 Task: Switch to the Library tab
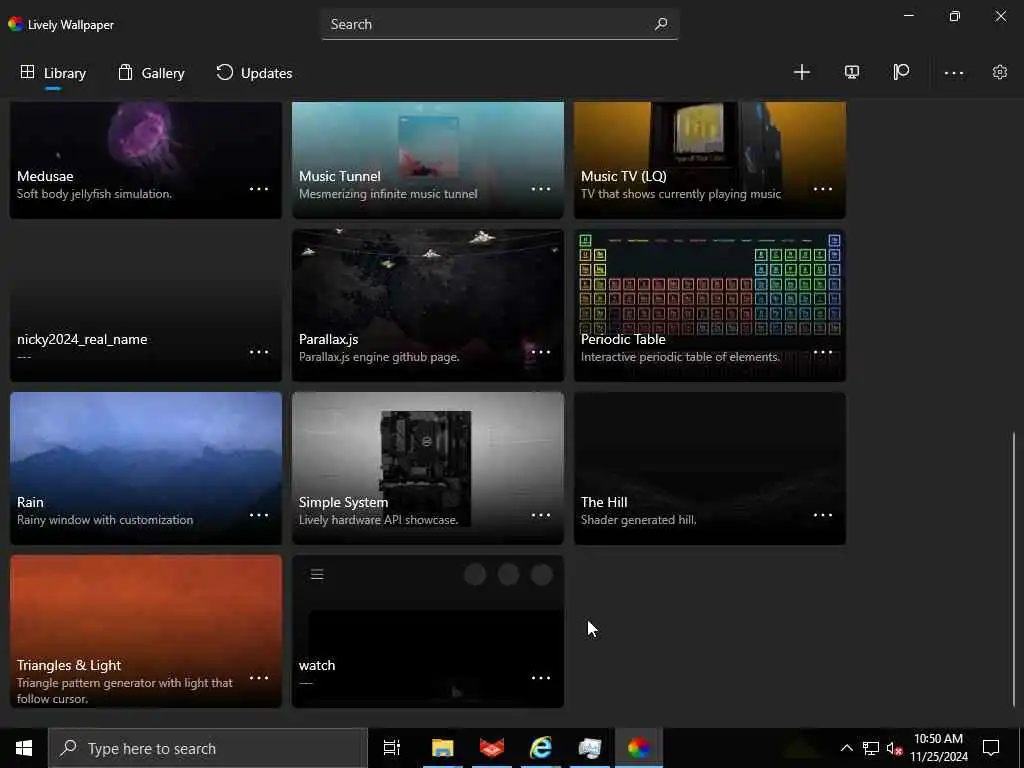[x=53, y=73]
